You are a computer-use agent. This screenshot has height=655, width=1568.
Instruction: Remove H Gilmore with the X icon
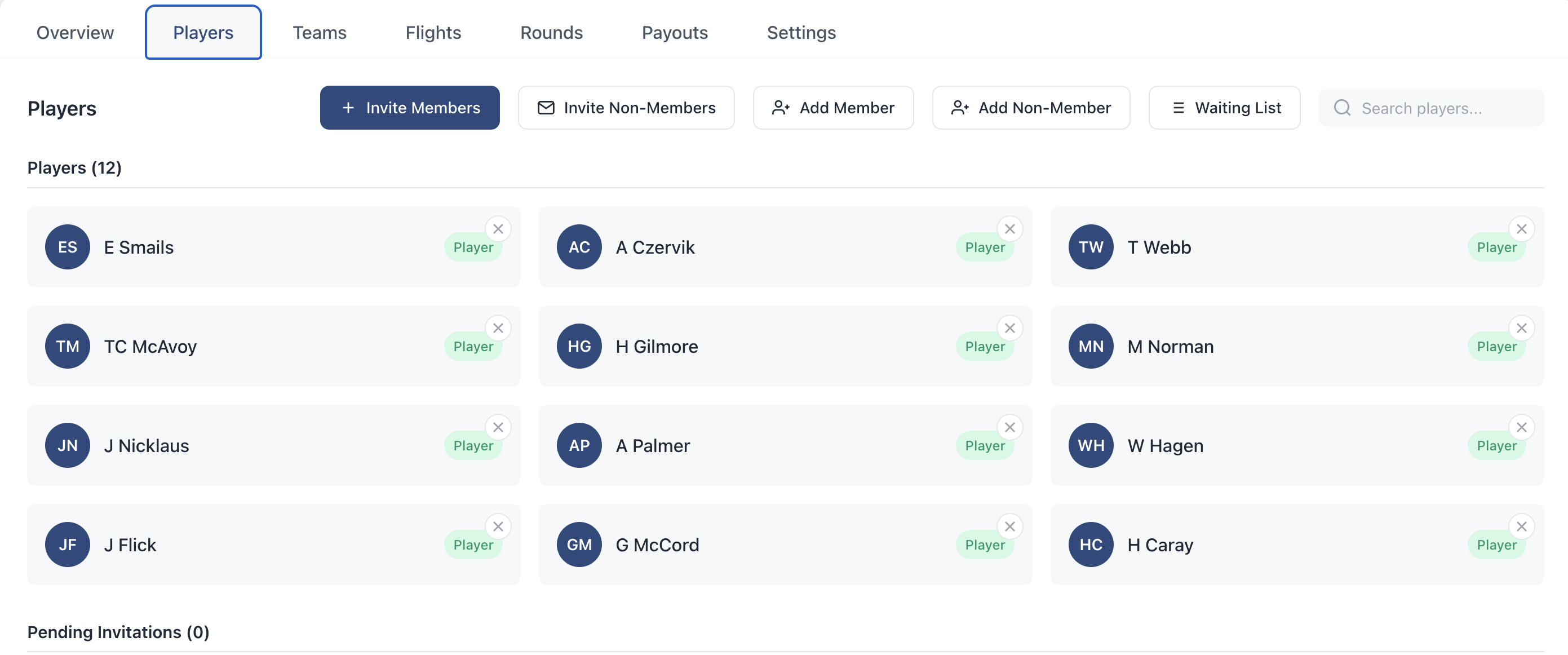1010,328
